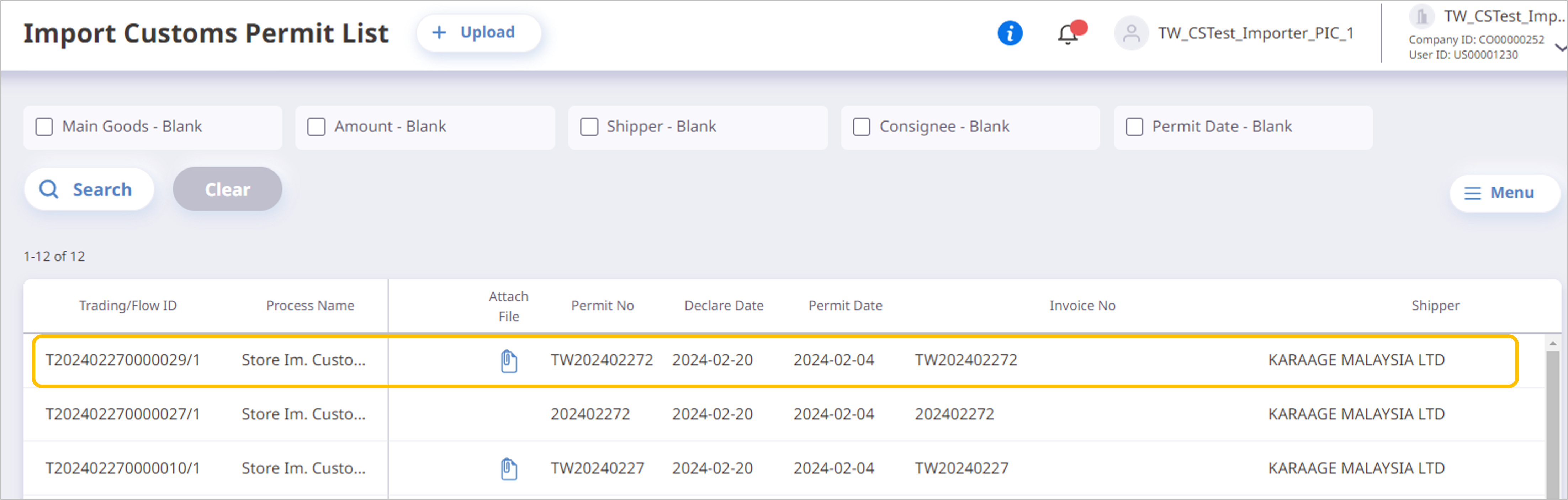Open notifications bell icon
This screenshot has width=1568, height=500.
coord(1069,33)
